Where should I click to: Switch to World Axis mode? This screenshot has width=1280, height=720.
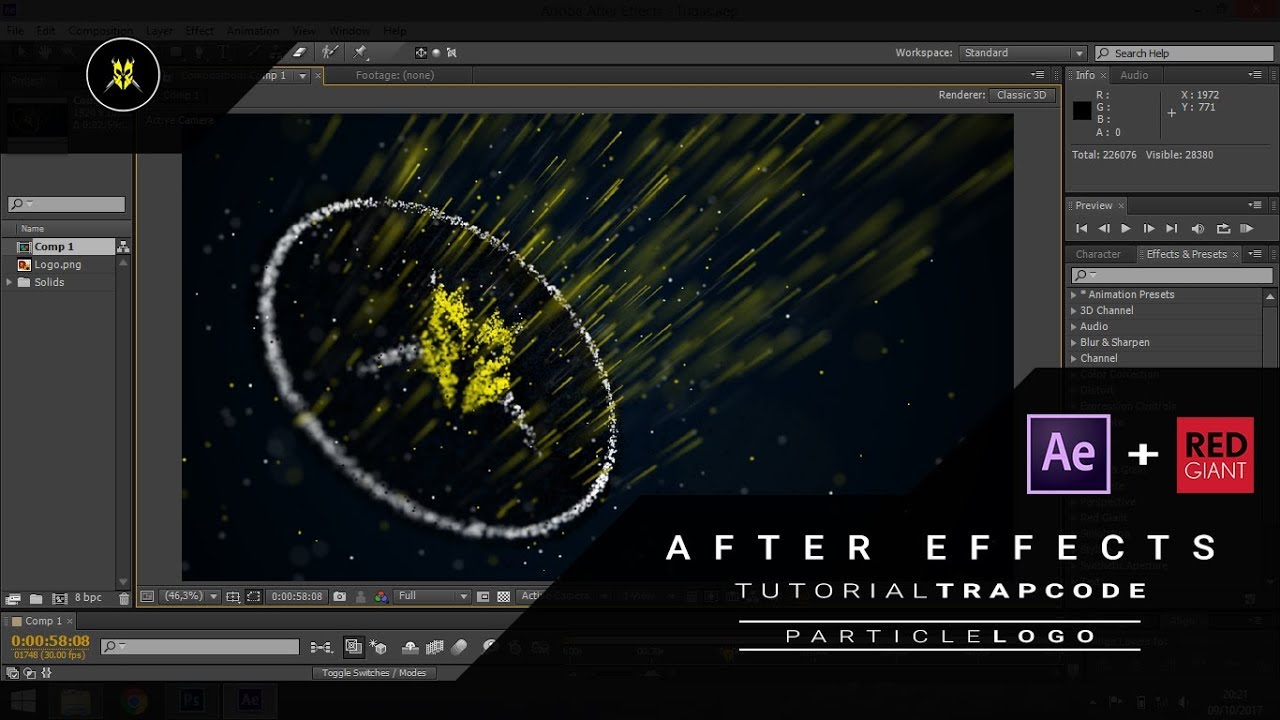point(436,53)
